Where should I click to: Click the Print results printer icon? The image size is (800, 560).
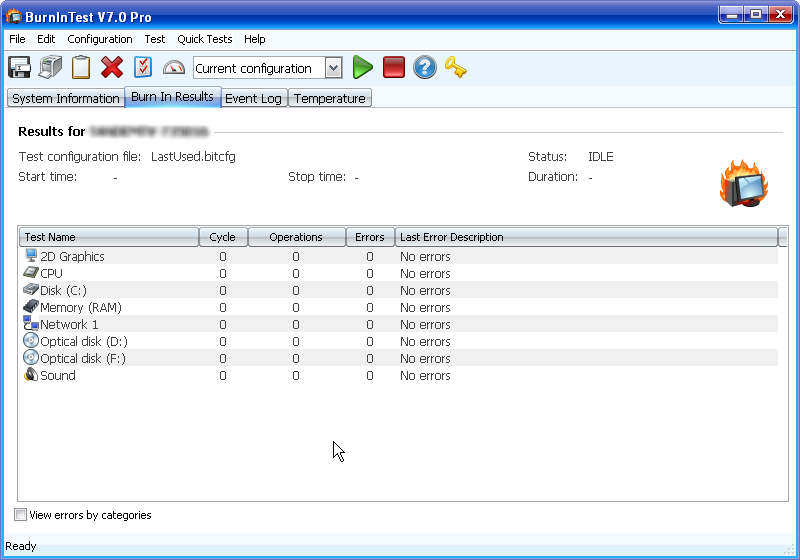click(x=50, y=67)
